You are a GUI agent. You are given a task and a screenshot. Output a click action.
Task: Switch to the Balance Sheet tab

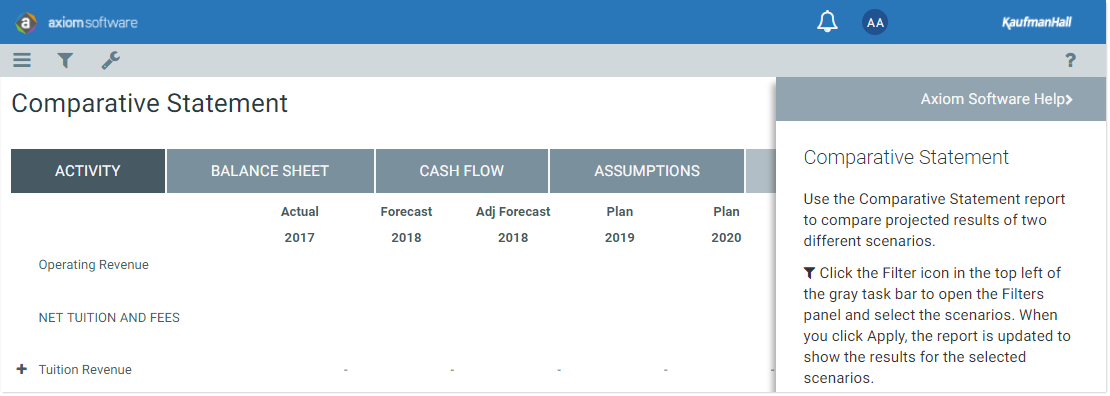click(x=270, y=171)
